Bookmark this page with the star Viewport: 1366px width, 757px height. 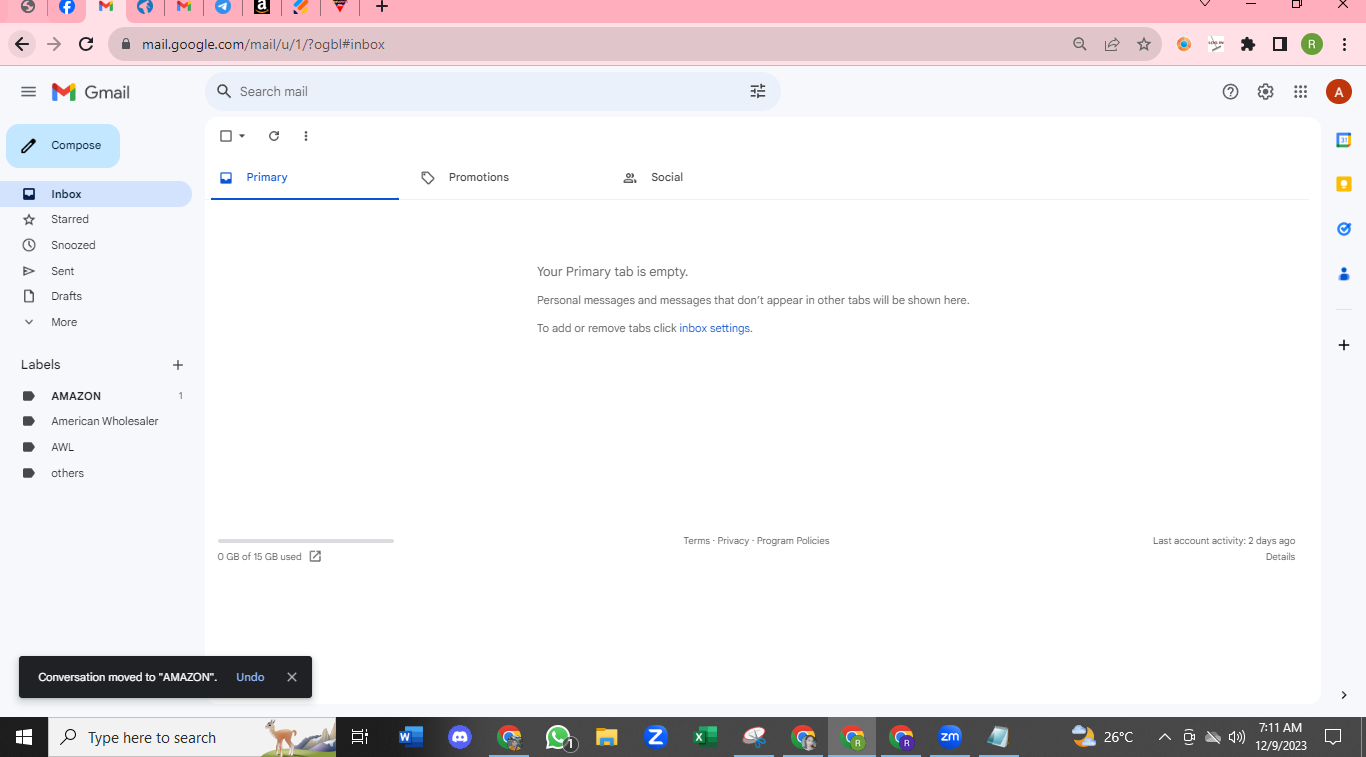pos(1144,44)
